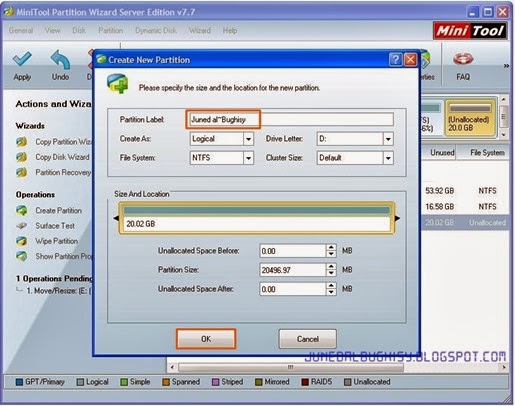
Task: Click the Copy Disk Wizard icon
Action: tap(22, 157)
